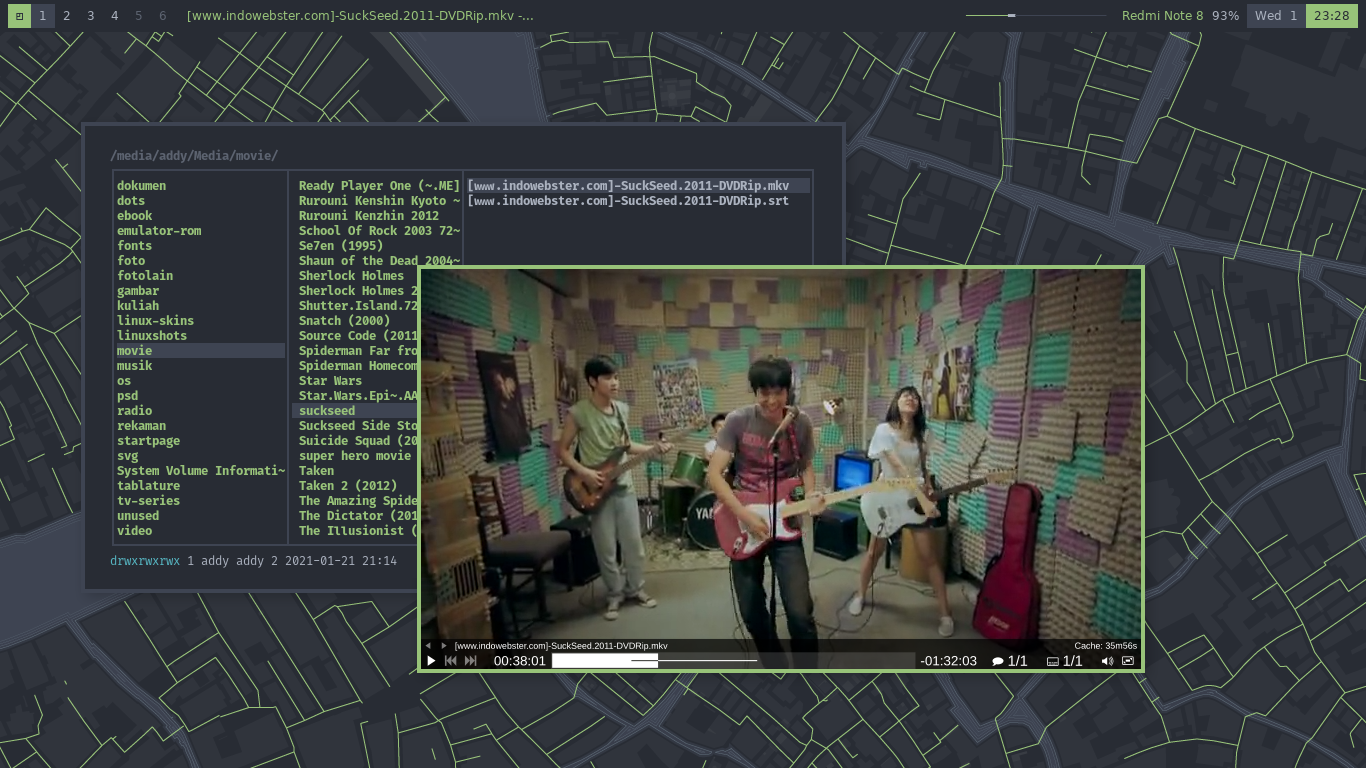The image size is (1366, 768).
Task: Click the play button in the video player
Action: click(431, 661)
